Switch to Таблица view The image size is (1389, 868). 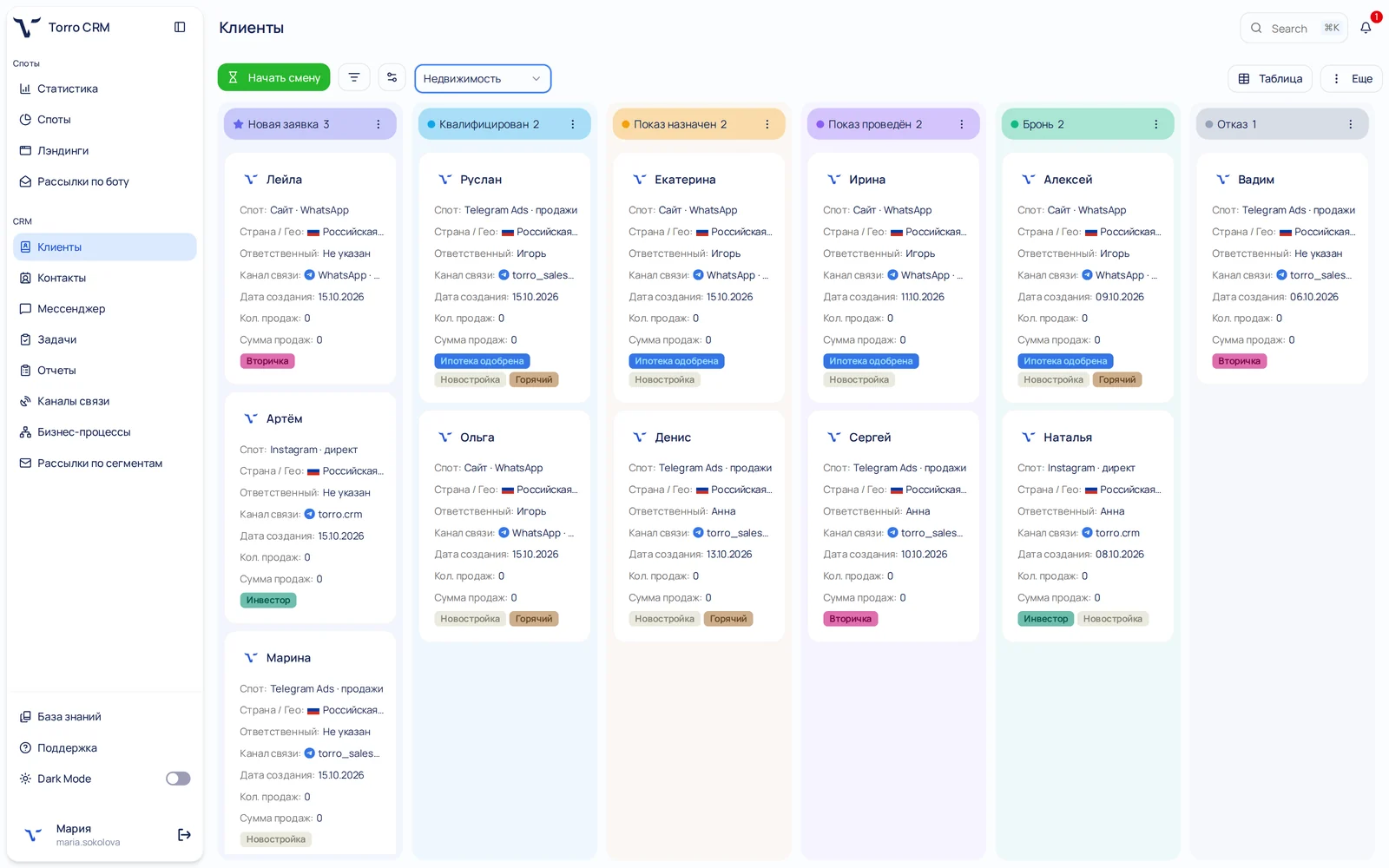pyautogui.click(x=1270, y=78)
